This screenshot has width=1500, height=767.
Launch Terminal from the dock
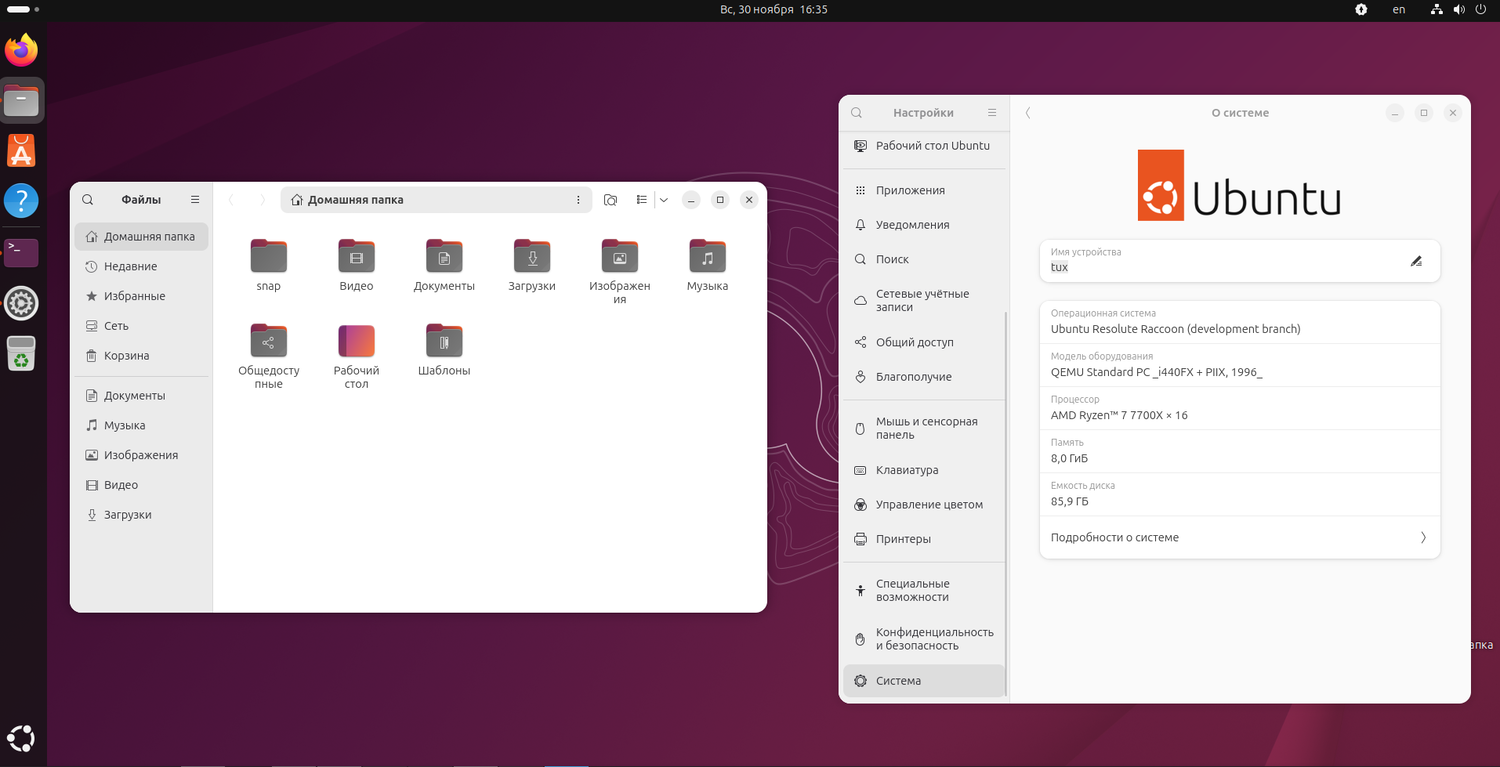point(21,252)
